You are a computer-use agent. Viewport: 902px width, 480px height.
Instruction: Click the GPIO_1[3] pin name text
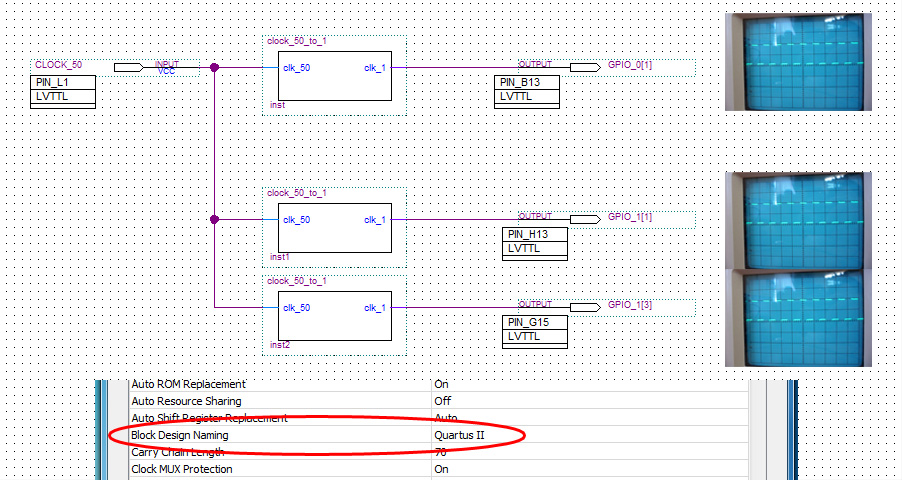630,305
